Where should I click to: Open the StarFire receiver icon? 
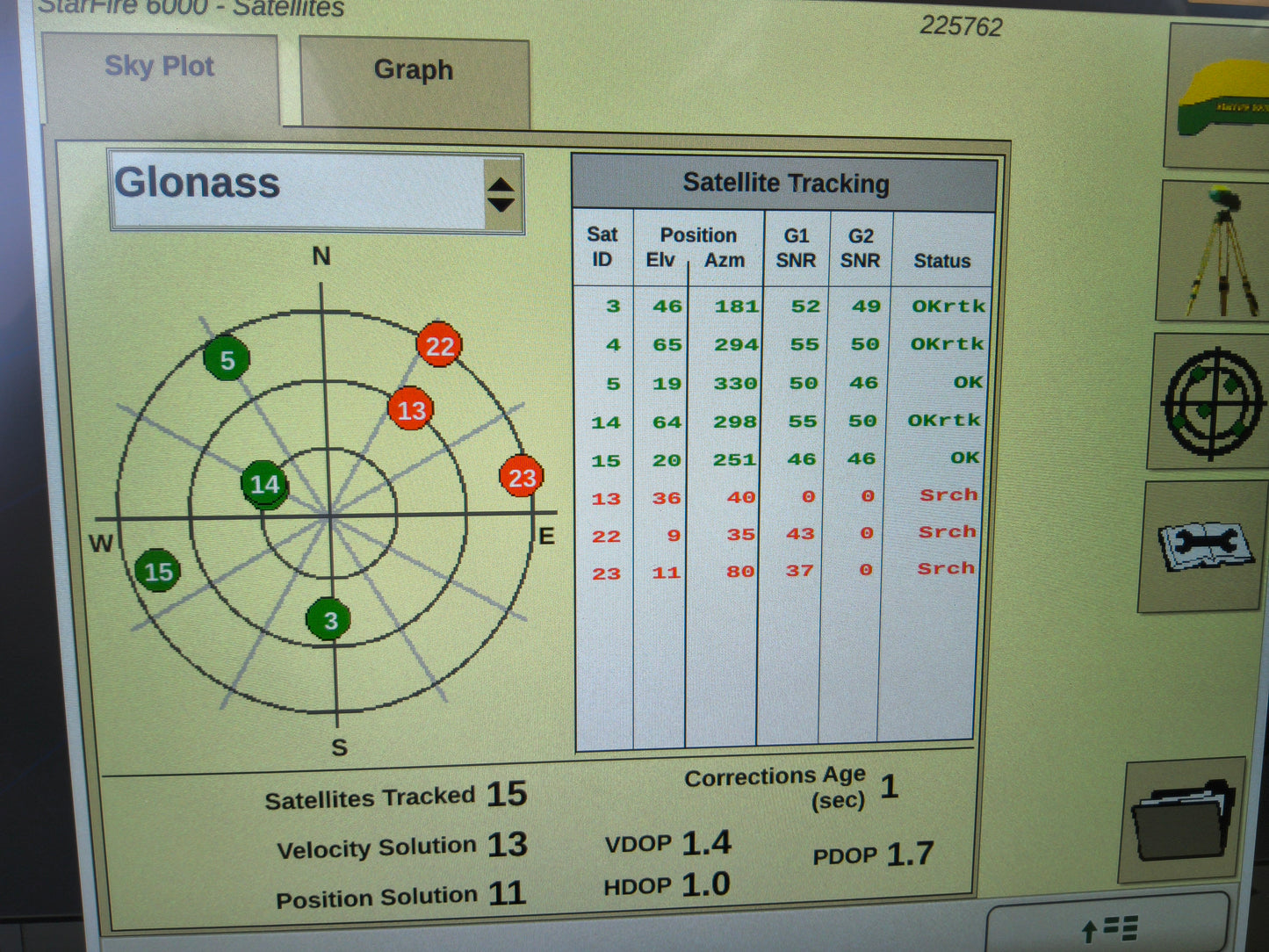[1219, 95]
